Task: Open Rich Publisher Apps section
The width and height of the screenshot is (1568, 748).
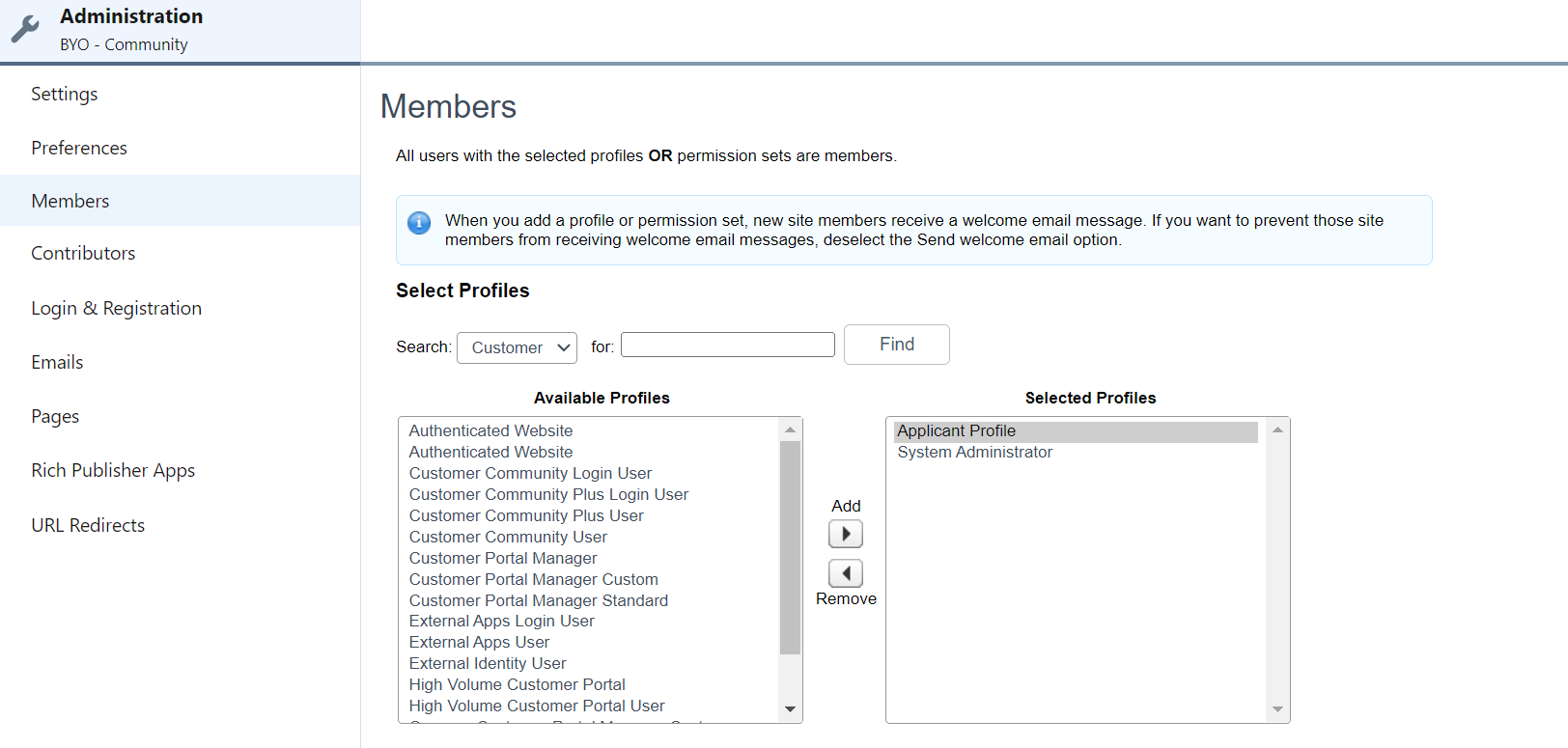Action: click(x=113, y=470)
